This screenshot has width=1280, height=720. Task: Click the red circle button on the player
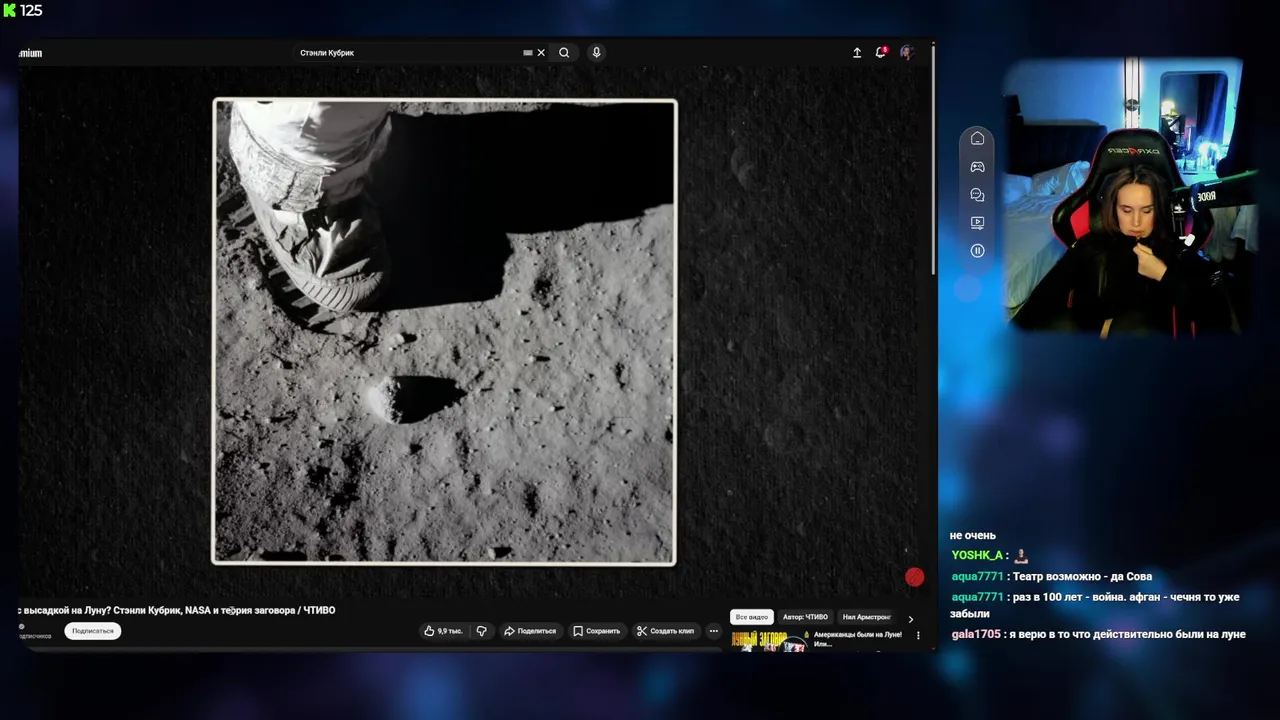(x=914, y=577)
